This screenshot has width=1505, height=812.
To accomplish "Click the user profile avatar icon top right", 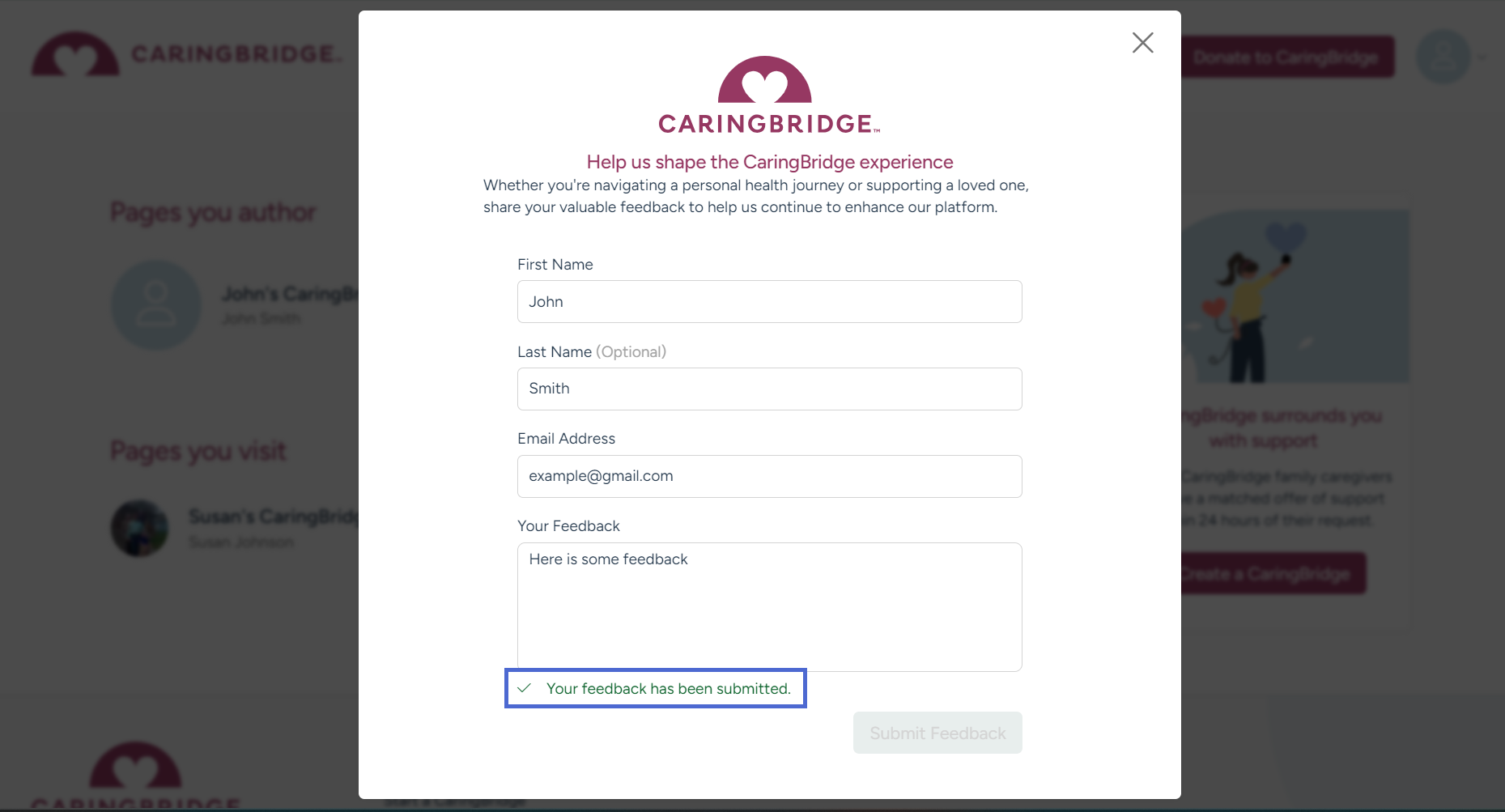I will point(1443,57).
